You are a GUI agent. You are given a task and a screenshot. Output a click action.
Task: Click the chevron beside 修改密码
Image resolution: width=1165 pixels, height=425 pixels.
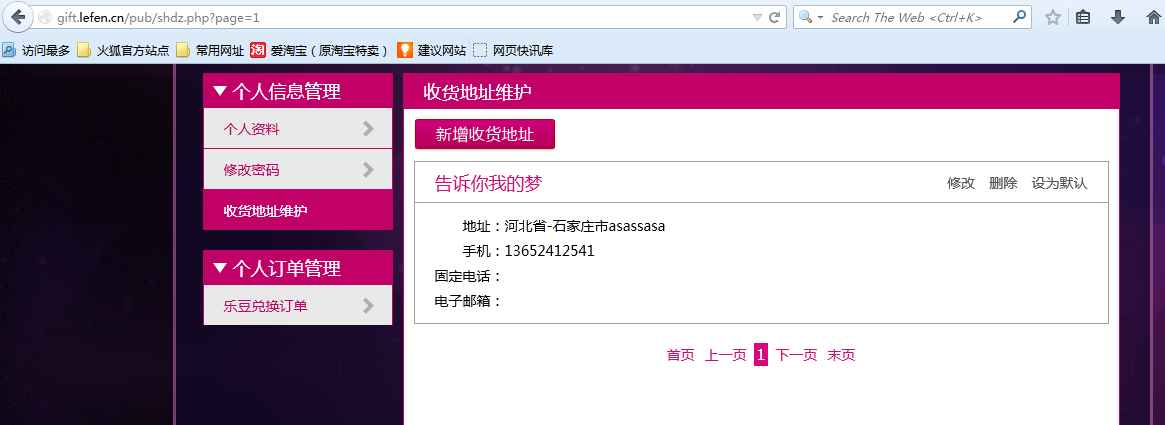point(368,169)
